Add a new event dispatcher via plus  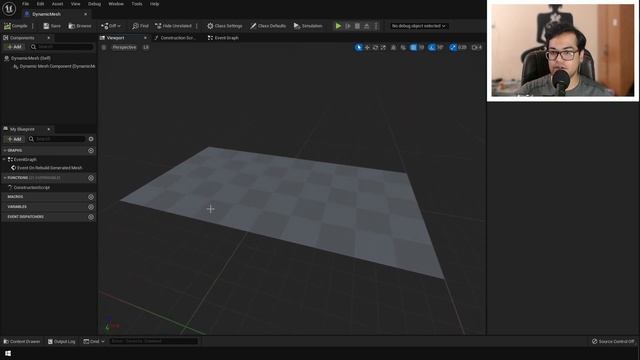pyautogui.click(x=91, y=217)
